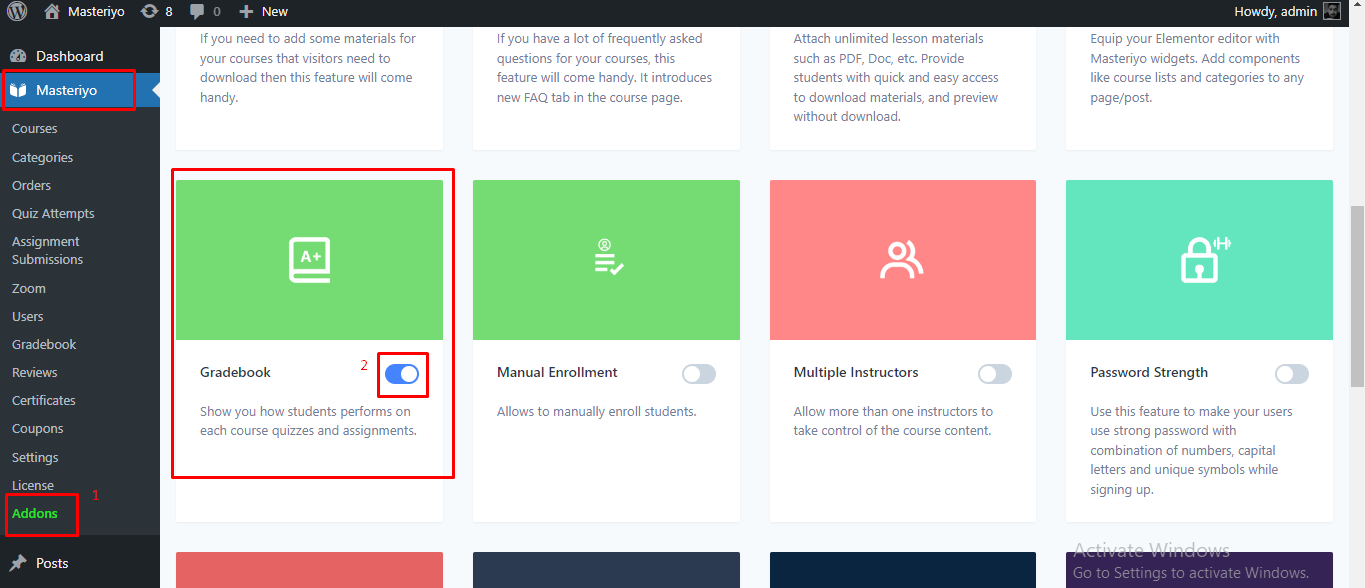Click the Multiple Instructors card title
1365x588 pixels.
[x=856, y=372]
